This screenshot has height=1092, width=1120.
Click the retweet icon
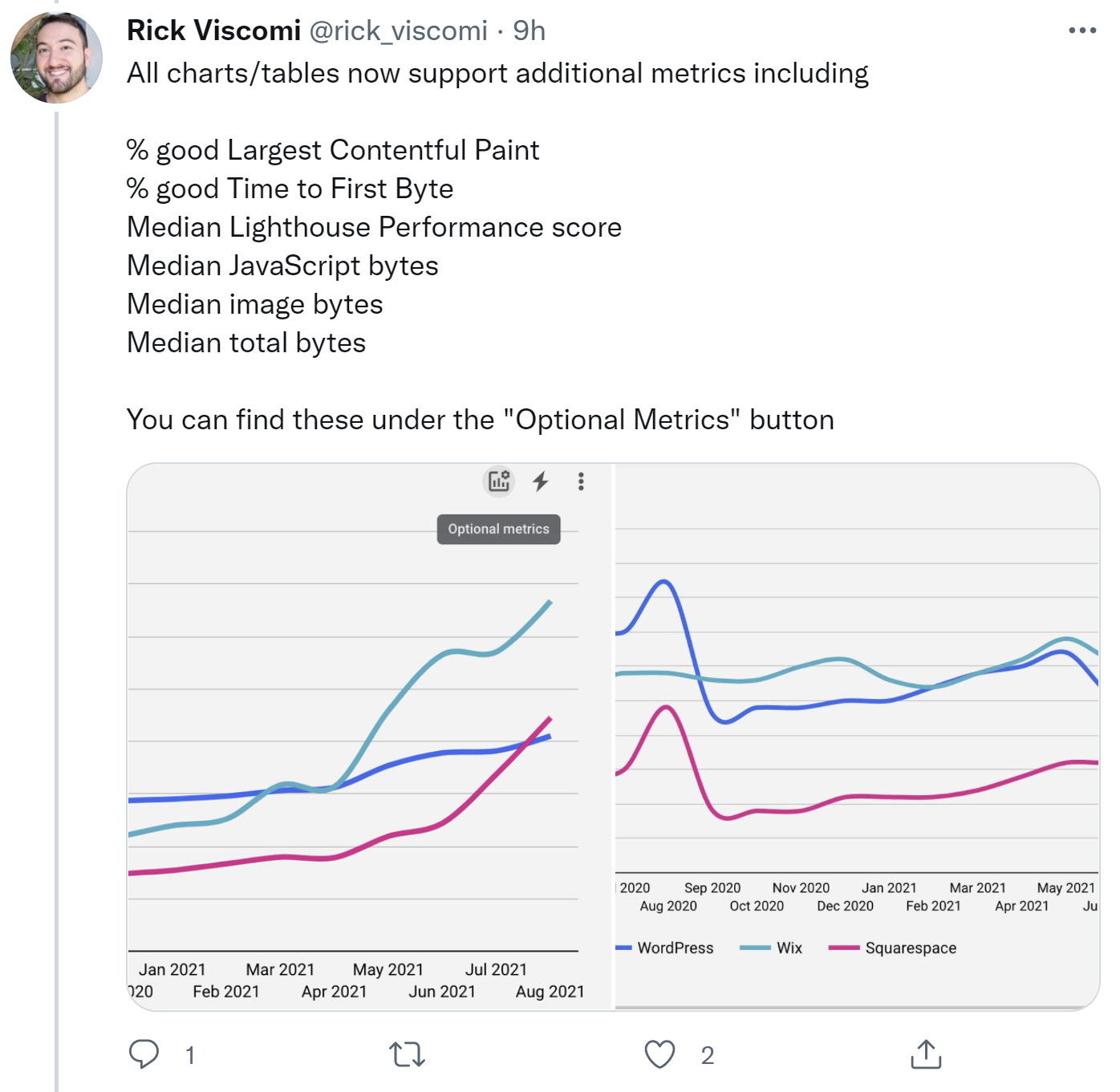[x=408, y=1055]
